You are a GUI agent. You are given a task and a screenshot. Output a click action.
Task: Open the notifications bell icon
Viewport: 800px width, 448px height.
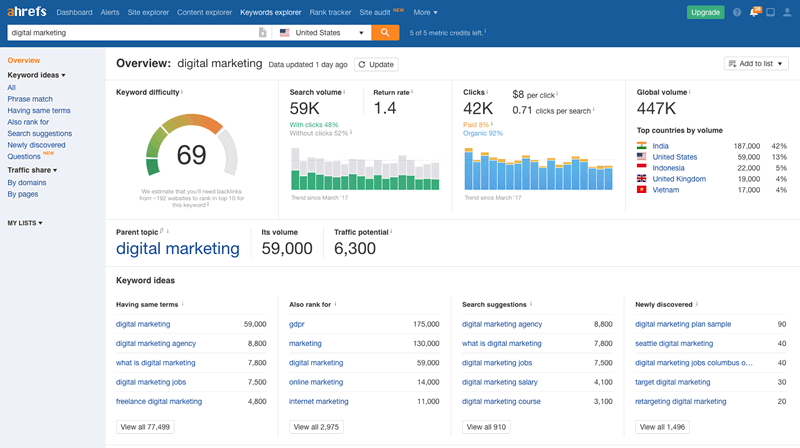(754, 12)
